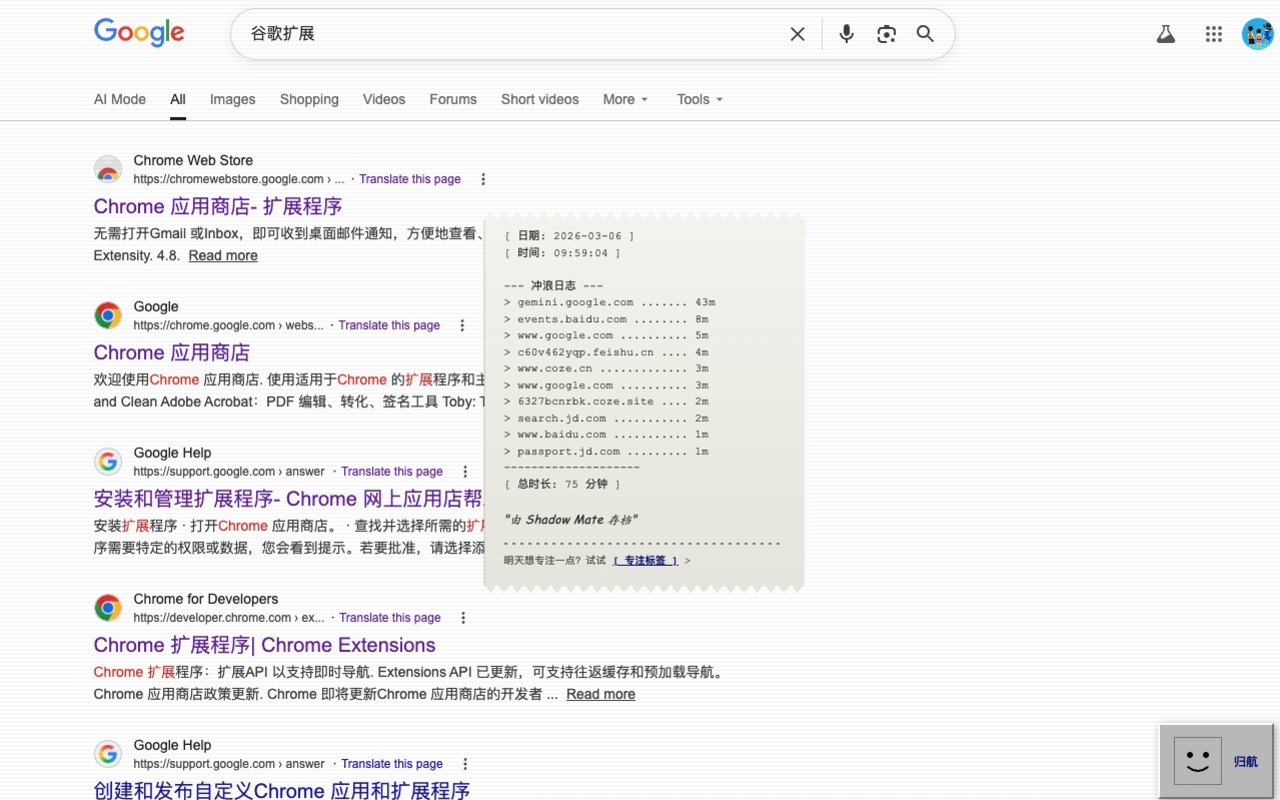Open 'Chrome 应用商店- 扩展程序' result link
The width and height of the screenshot is (1280, 800).
click(218, 206)
